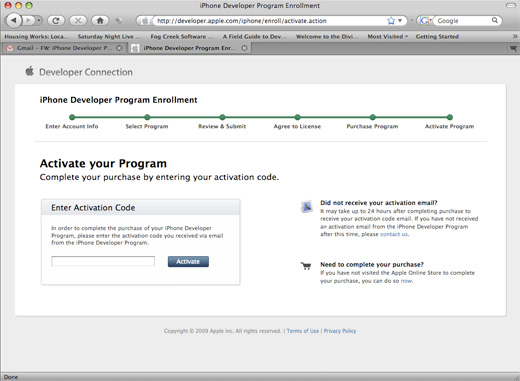The width and height of the screenshot is (520, 381).
Task: Click the Stop loading X button
Action: [x=78, y=21]
